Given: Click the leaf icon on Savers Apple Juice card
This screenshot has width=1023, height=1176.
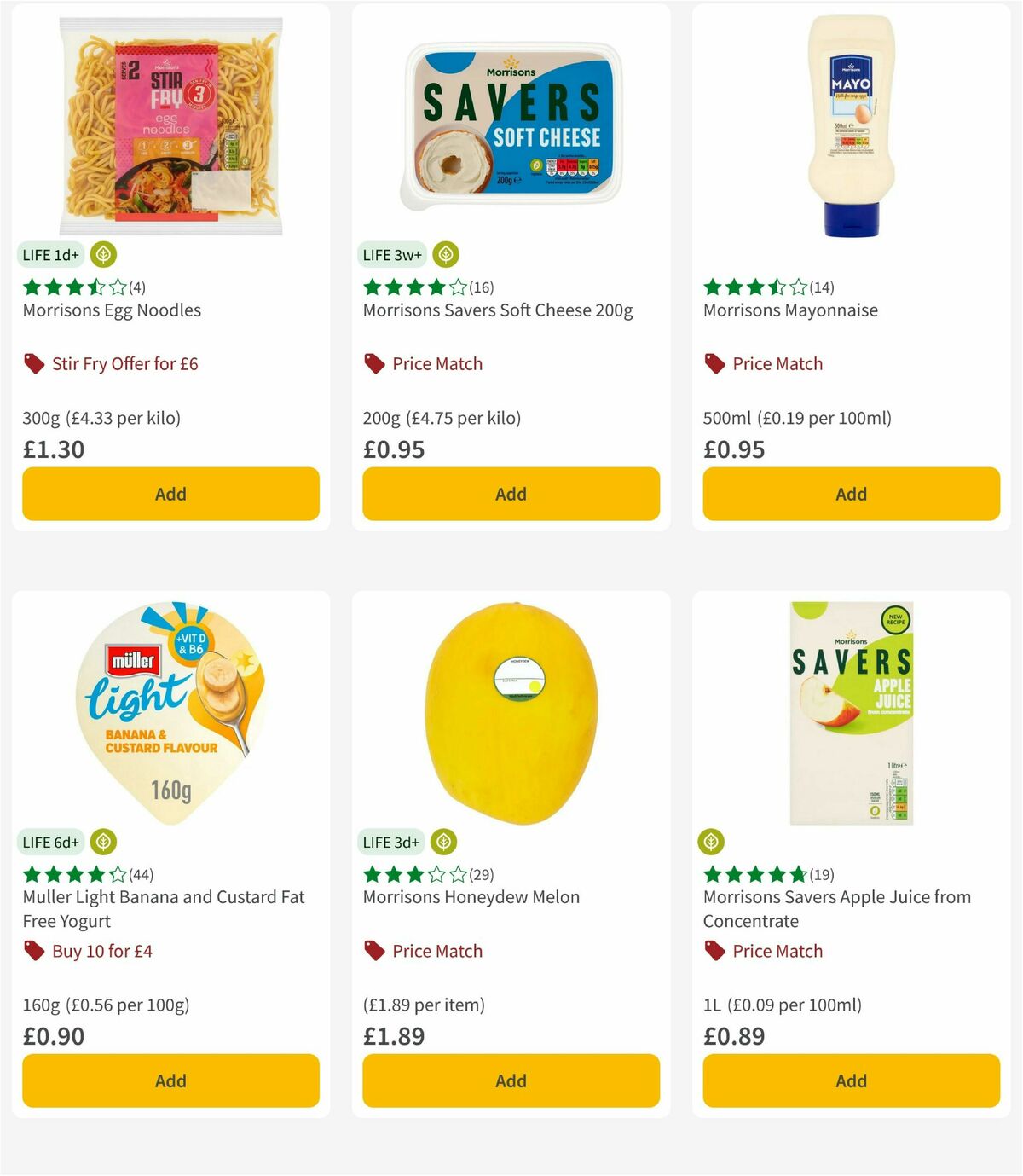Looking at the screenshot, I should point(713,842).
